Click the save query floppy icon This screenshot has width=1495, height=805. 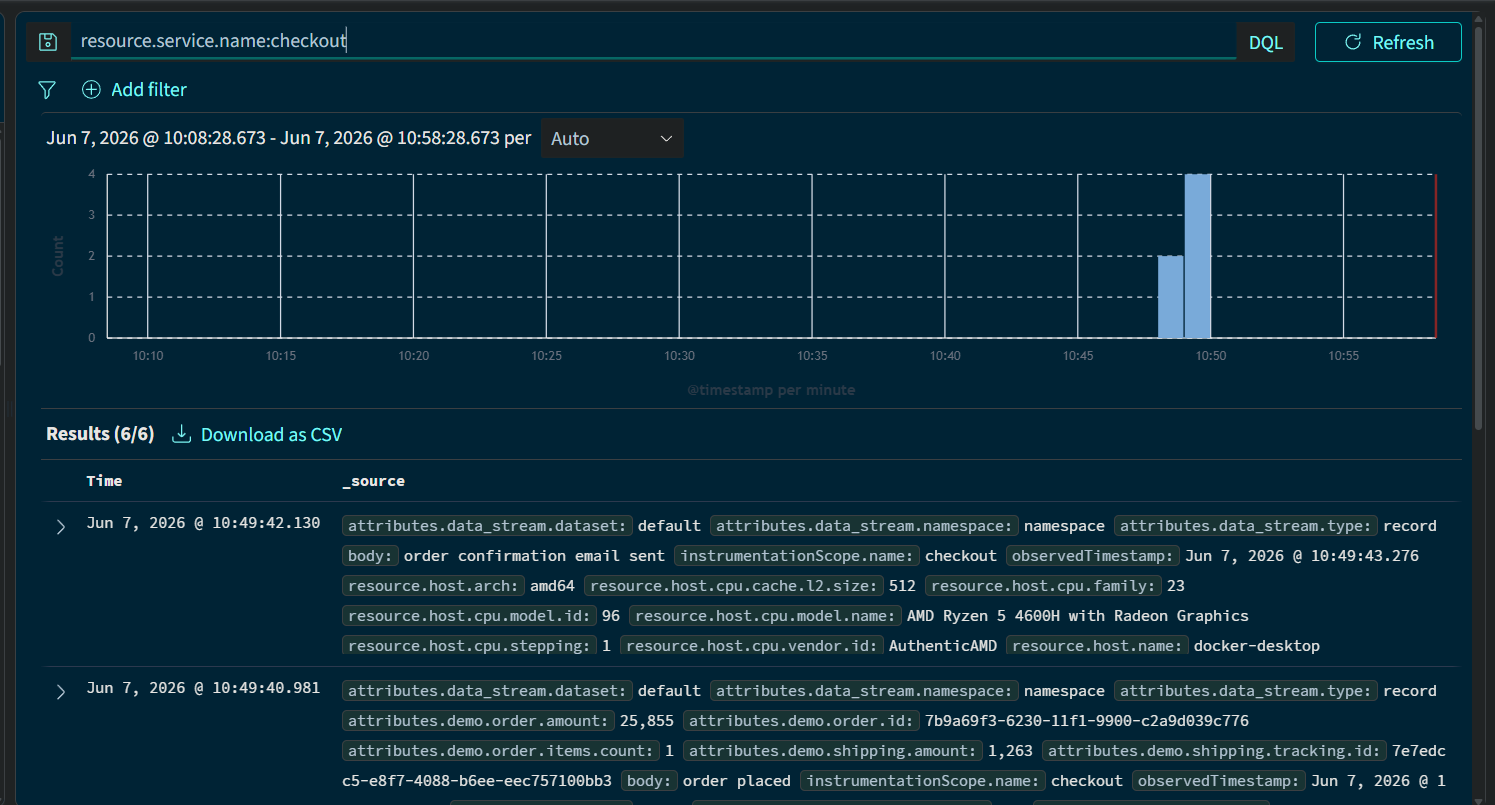point(48,42)
